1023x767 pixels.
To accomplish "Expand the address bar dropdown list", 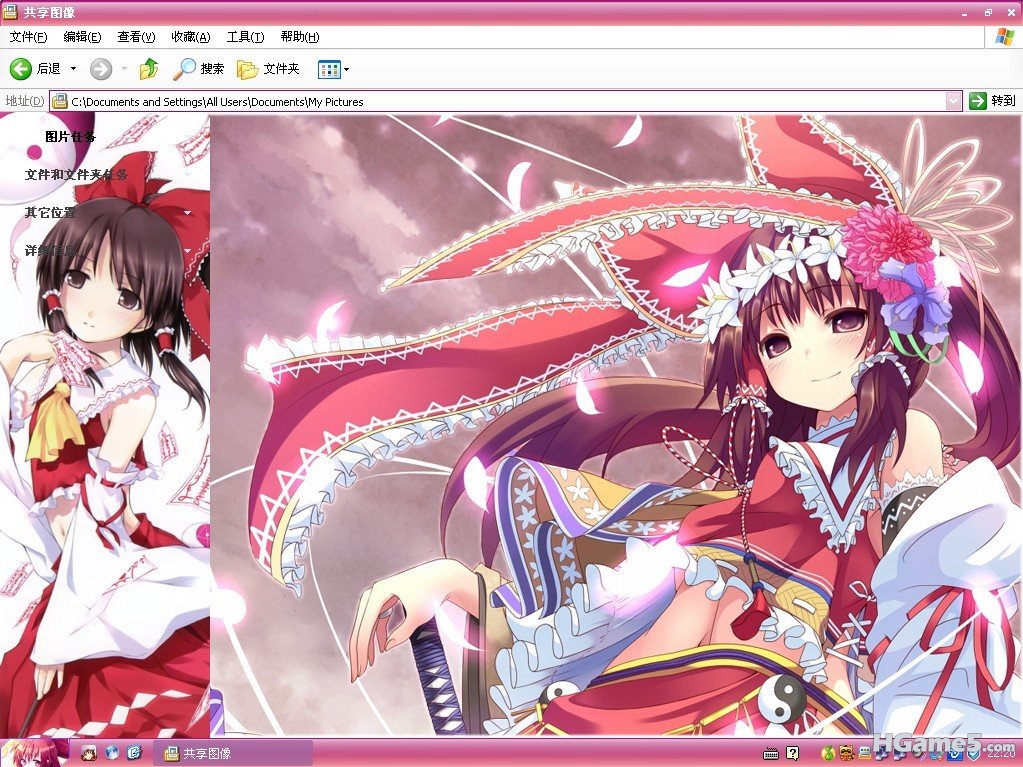I will (953, 101).
